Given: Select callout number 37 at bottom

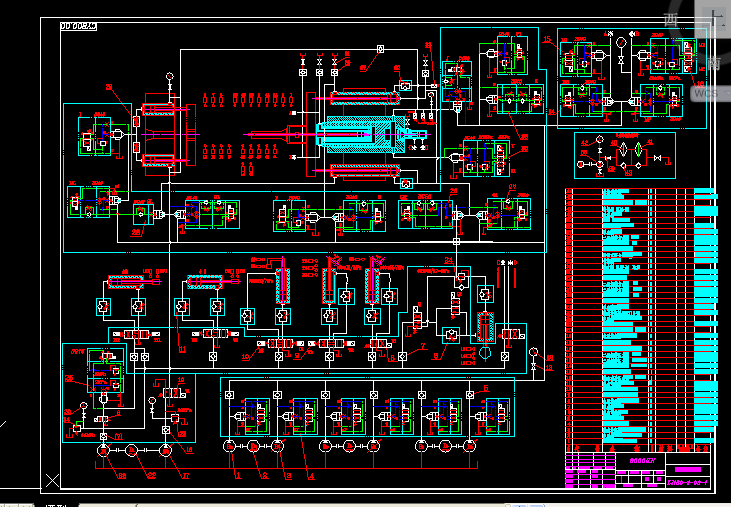Looking at the screenshot, I should tap(185, 476).
